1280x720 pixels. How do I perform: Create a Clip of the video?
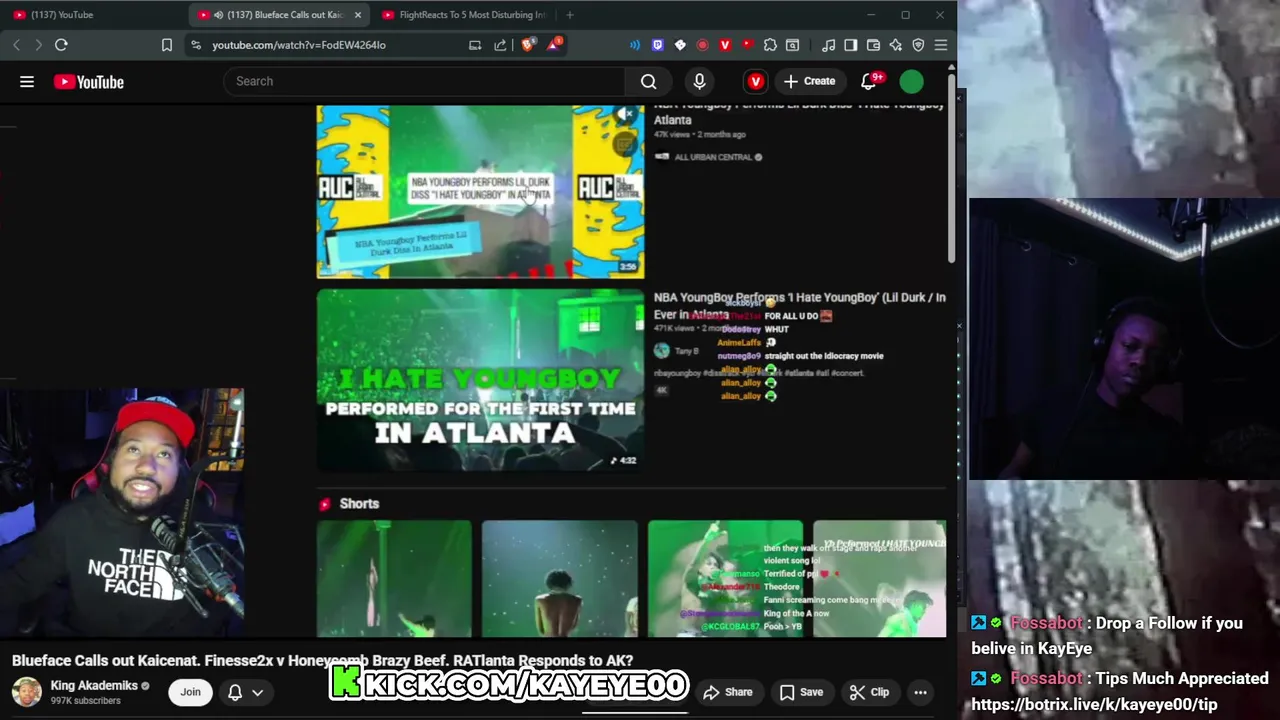coord(869,692)
